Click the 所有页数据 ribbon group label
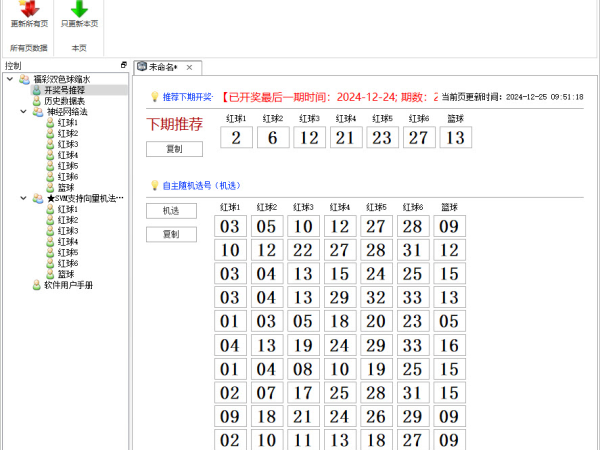600x450 pixels. click(29, 48)
